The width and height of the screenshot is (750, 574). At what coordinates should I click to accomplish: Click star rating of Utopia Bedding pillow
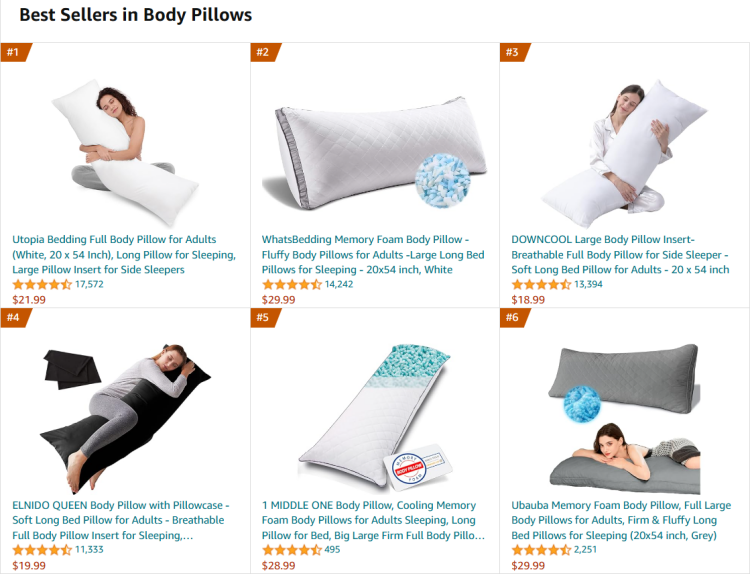[x=42, y=285]
